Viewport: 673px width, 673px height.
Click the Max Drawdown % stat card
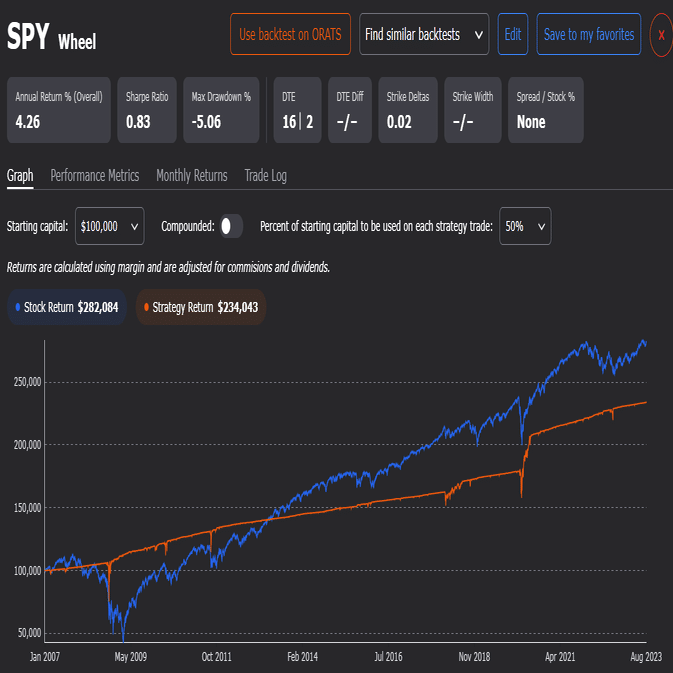click(x=223, y=110)
